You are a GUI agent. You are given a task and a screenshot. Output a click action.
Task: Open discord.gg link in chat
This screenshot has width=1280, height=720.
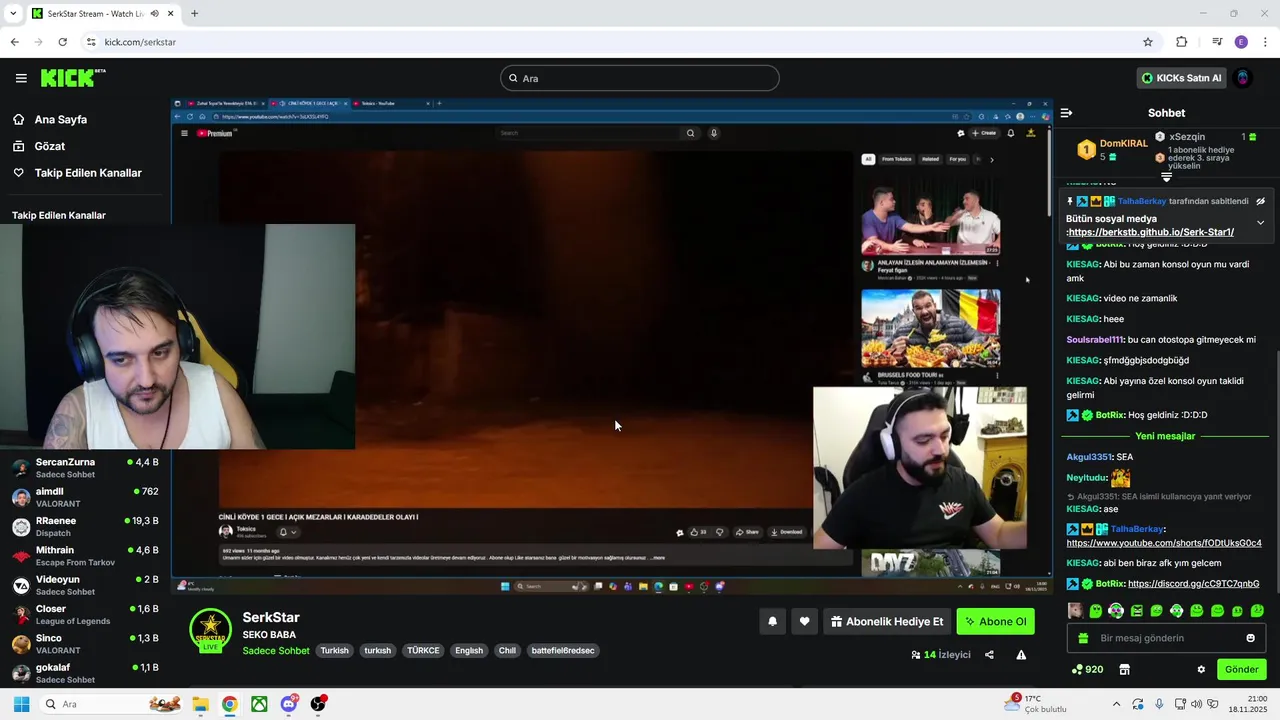1193,583
